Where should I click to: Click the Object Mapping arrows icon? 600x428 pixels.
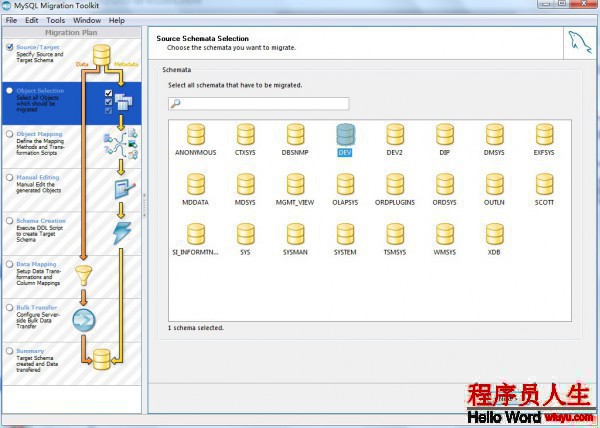pos(121,144)
